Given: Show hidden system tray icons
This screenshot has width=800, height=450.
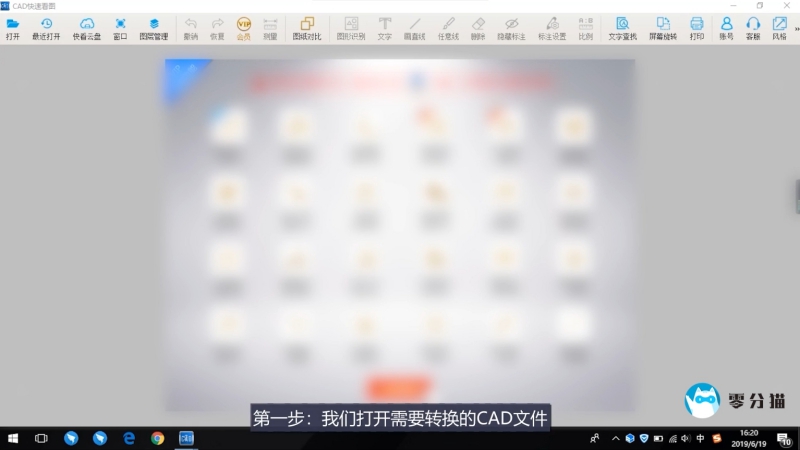Looking at the screenshot, I should (x=615, y=438).
